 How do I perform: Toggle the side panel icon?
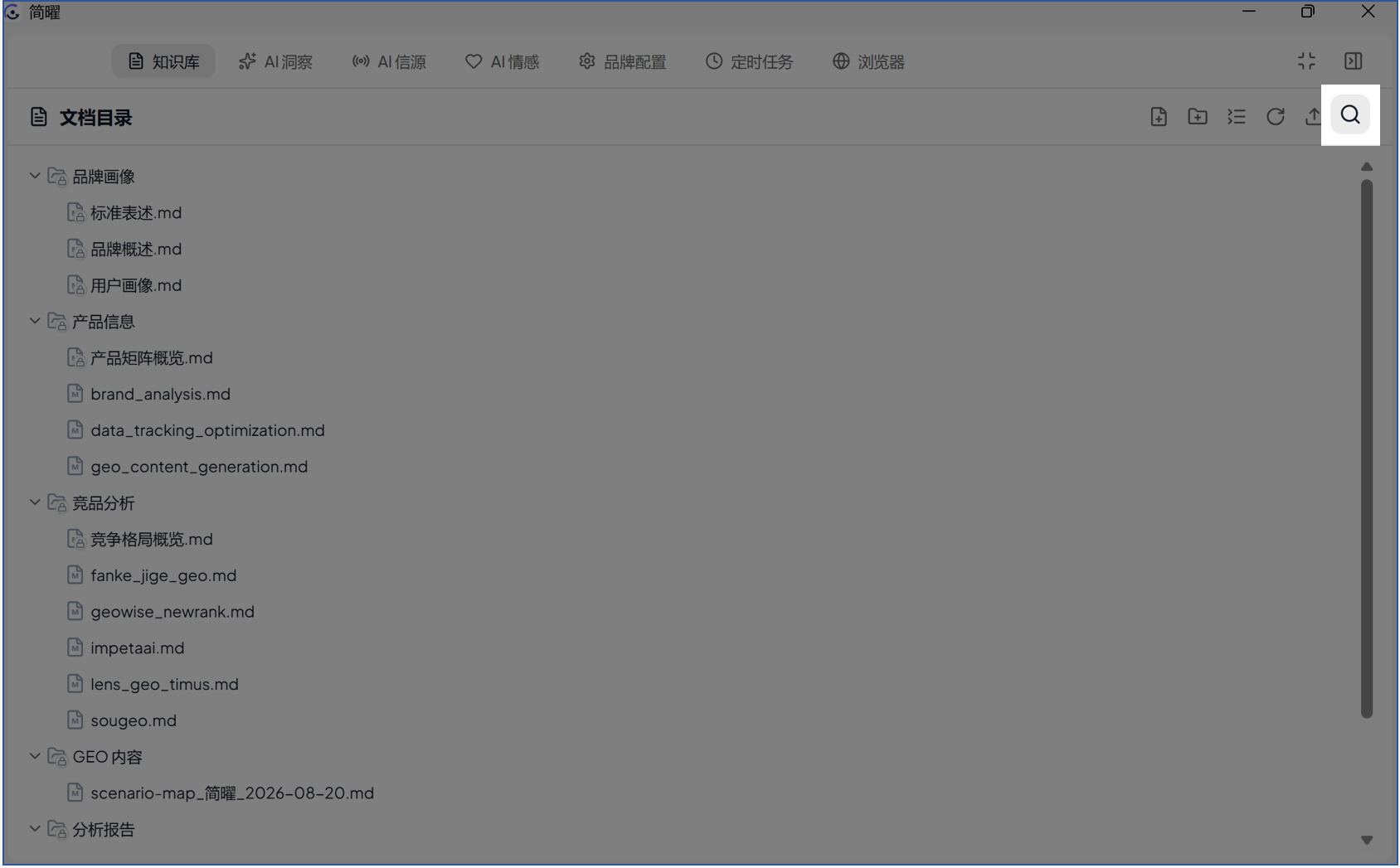click(x=1353, y=61)
